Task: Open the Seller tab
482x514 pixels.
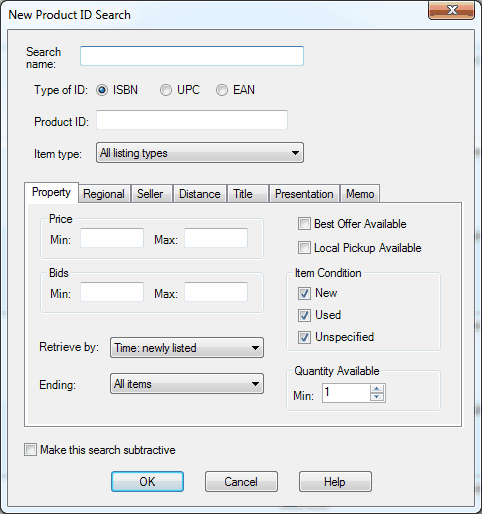Action: click(150, 194)
